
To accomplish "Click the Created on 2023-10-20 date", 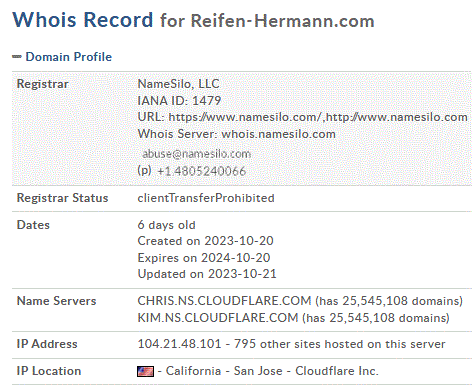I will (x=205, y=241).
